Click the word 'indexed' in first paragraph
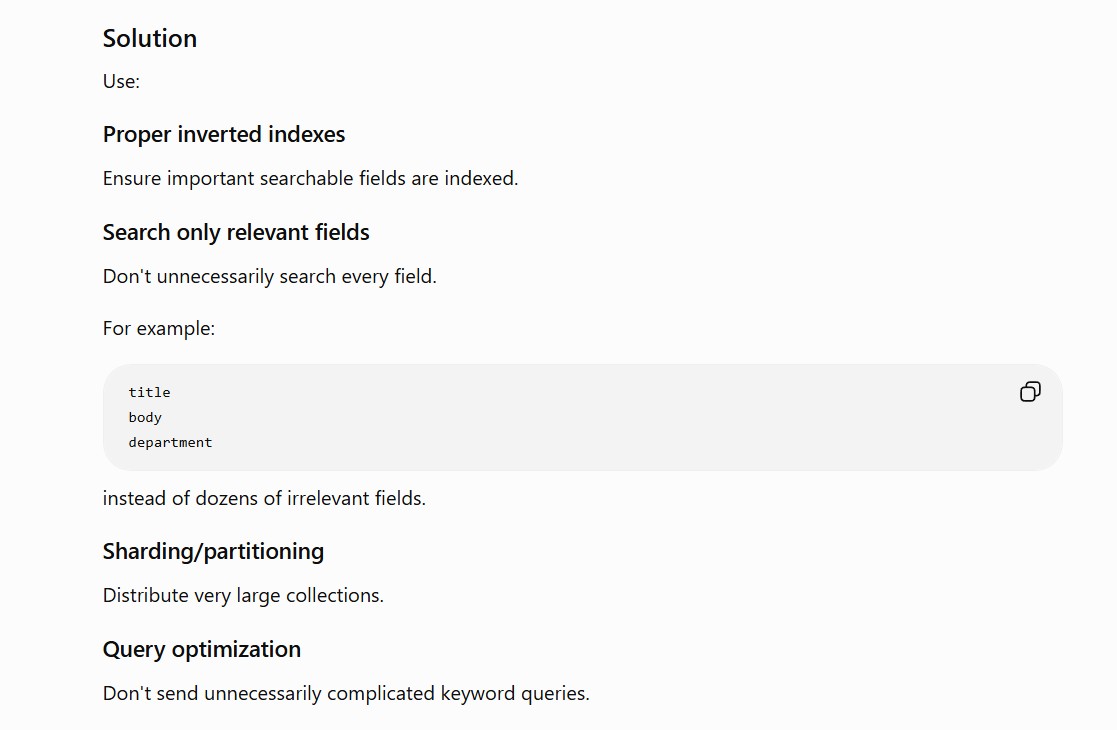This screenshot has width=1117, height=730. tap(481, 178)
